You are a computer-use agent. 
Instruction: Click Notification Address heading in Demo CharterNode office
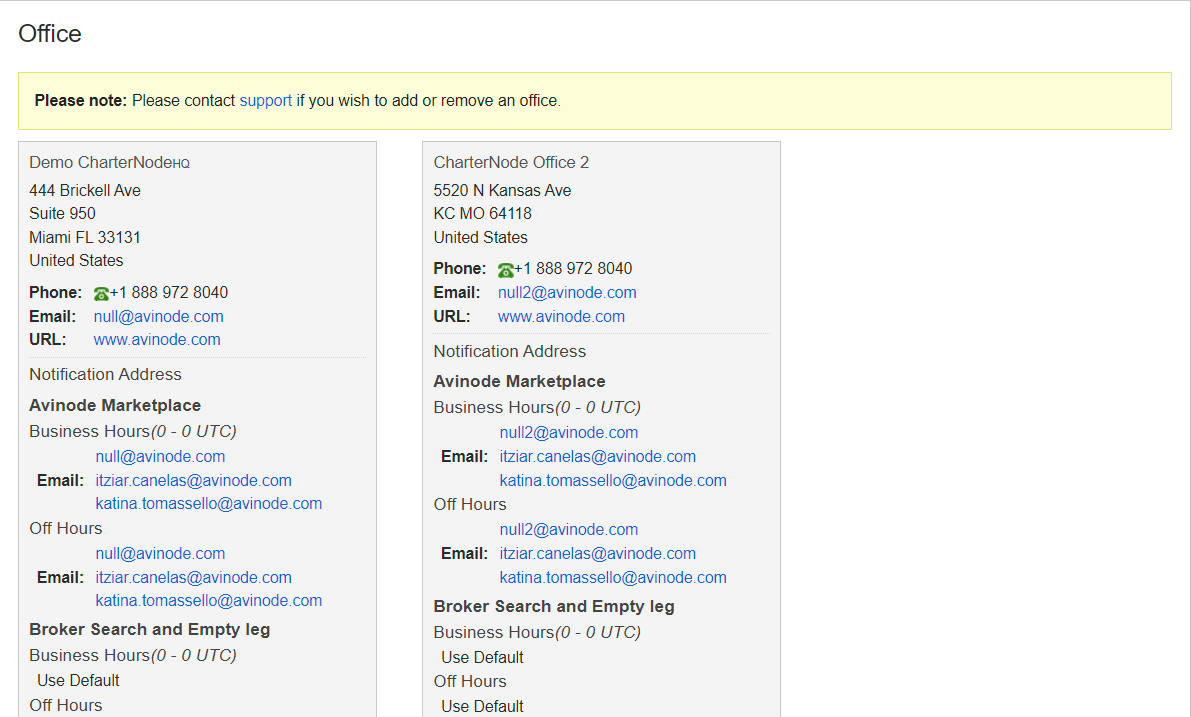pyautogui.click(x=106, y=374)
